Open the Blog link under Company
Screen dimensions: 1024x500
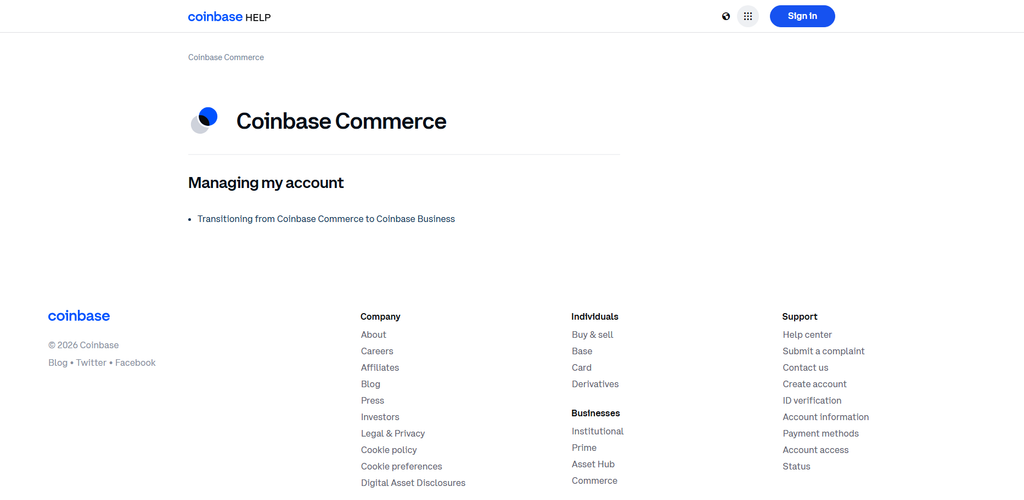pyautogui.click(x=370, y=384)
